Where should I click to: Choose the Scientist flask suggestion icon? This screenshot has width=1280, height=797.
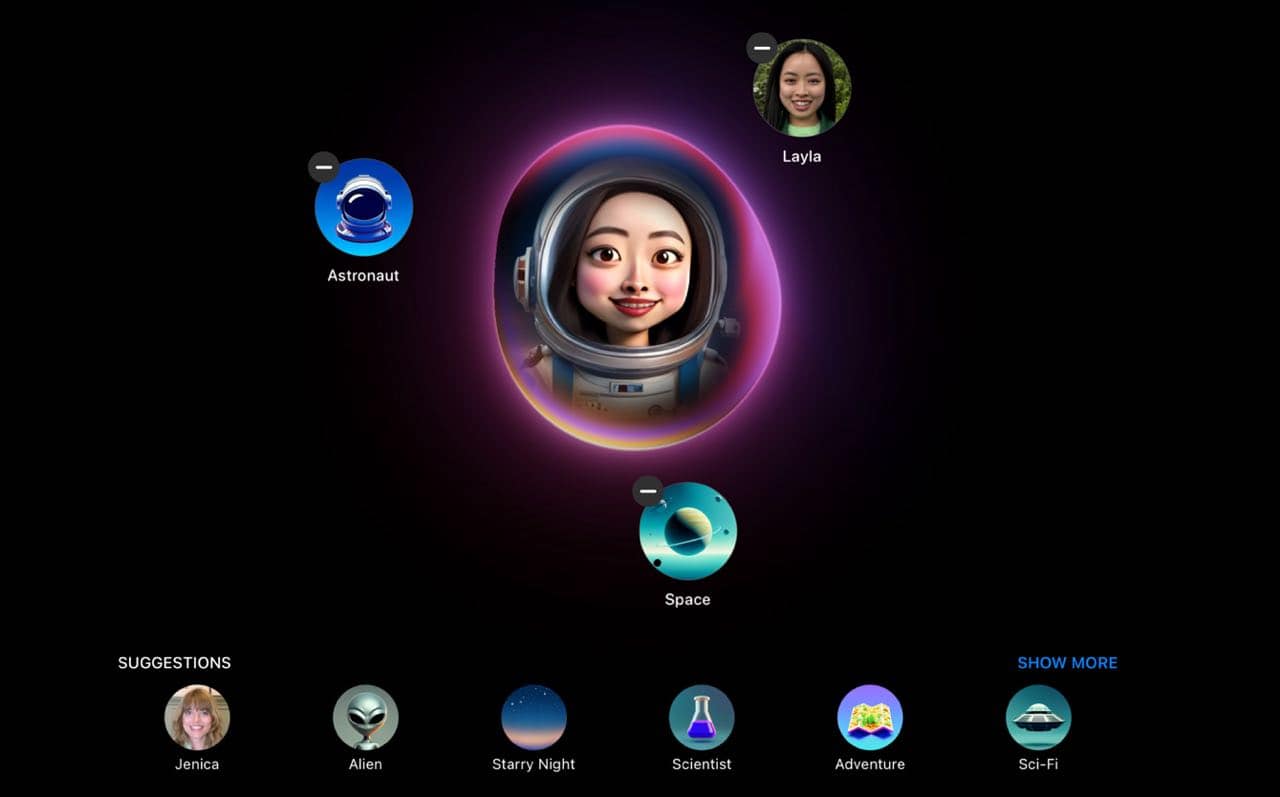tap(701, 717)
